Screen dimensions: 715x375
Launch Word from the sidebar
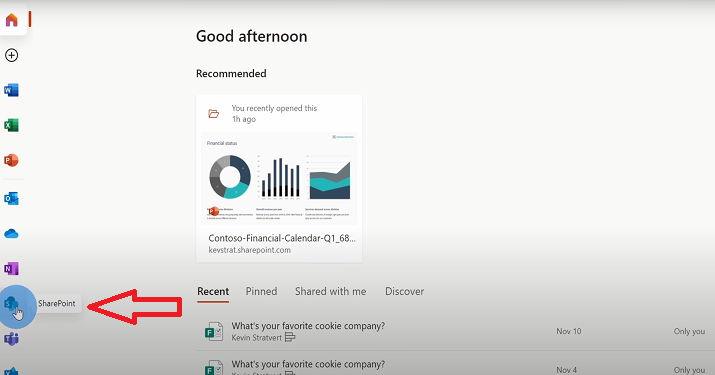click(11, 90)
